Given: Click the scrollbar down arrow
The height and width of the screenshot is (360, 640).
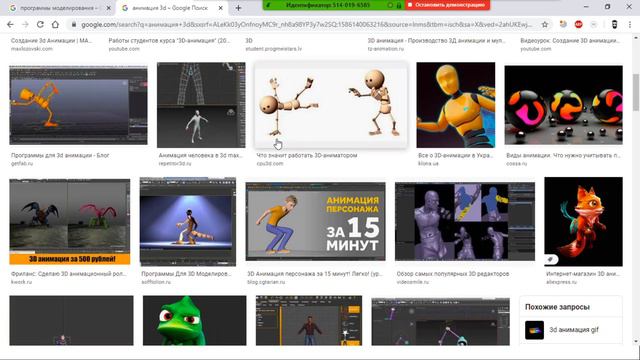Looking at the screenshot, I should [x=636, y=342].
